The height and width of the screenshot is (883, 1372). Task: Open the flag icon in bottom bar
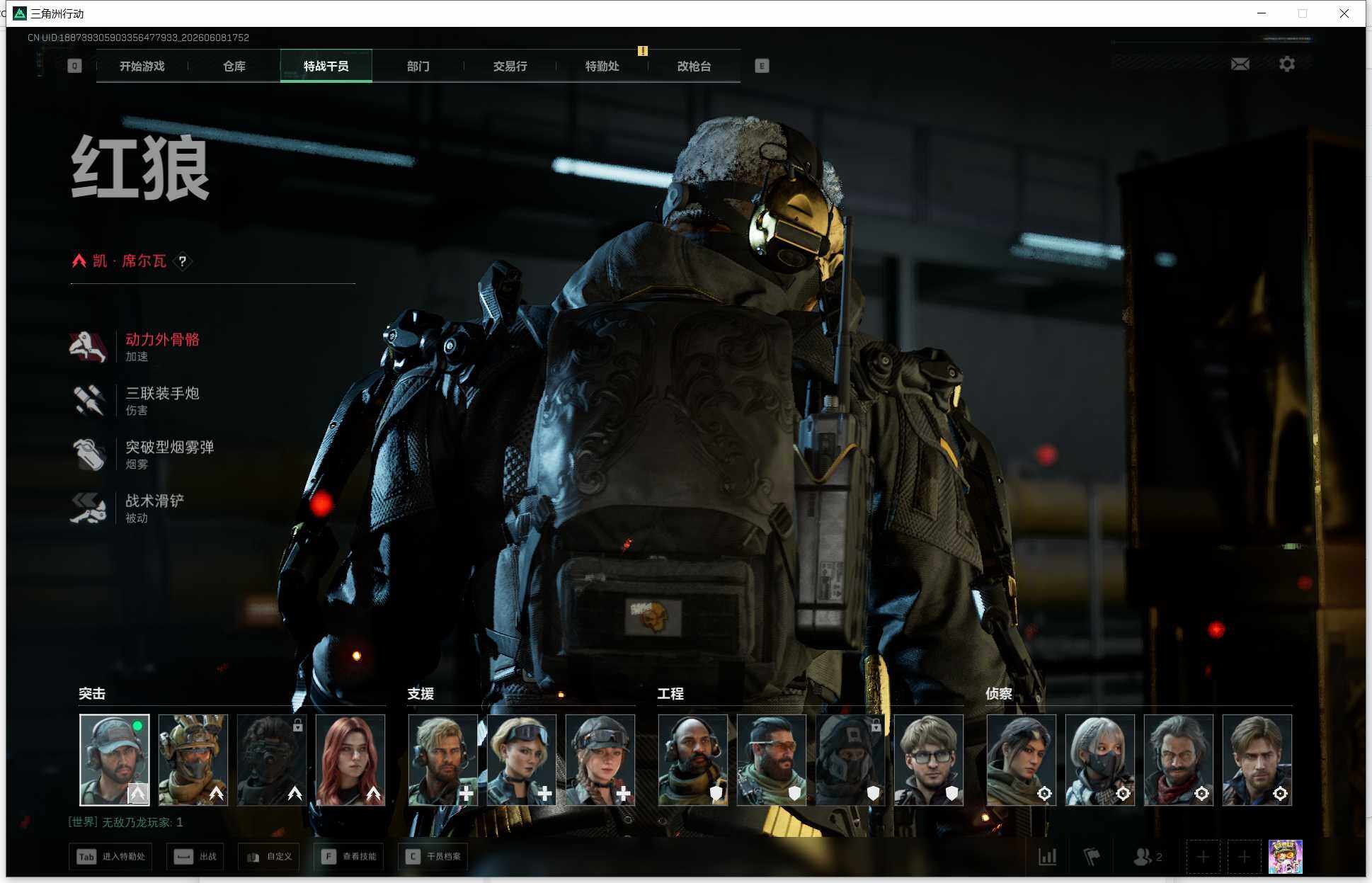(x=1092, y=857)
